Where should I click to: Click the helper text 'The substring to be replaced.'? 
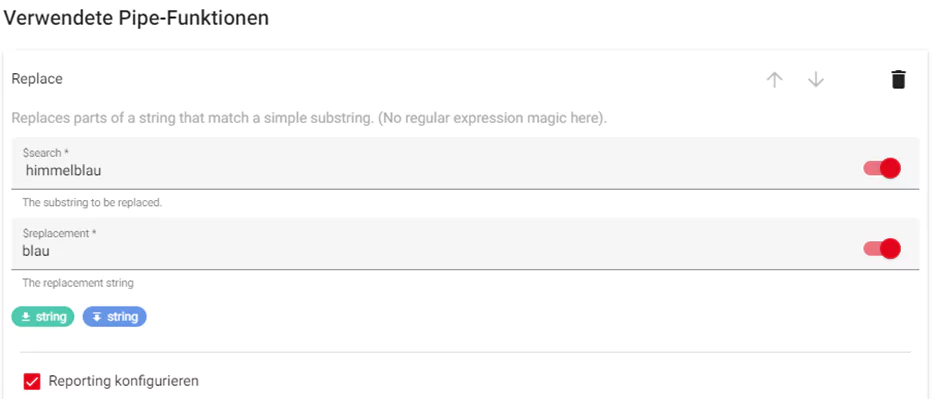[92, 203]
